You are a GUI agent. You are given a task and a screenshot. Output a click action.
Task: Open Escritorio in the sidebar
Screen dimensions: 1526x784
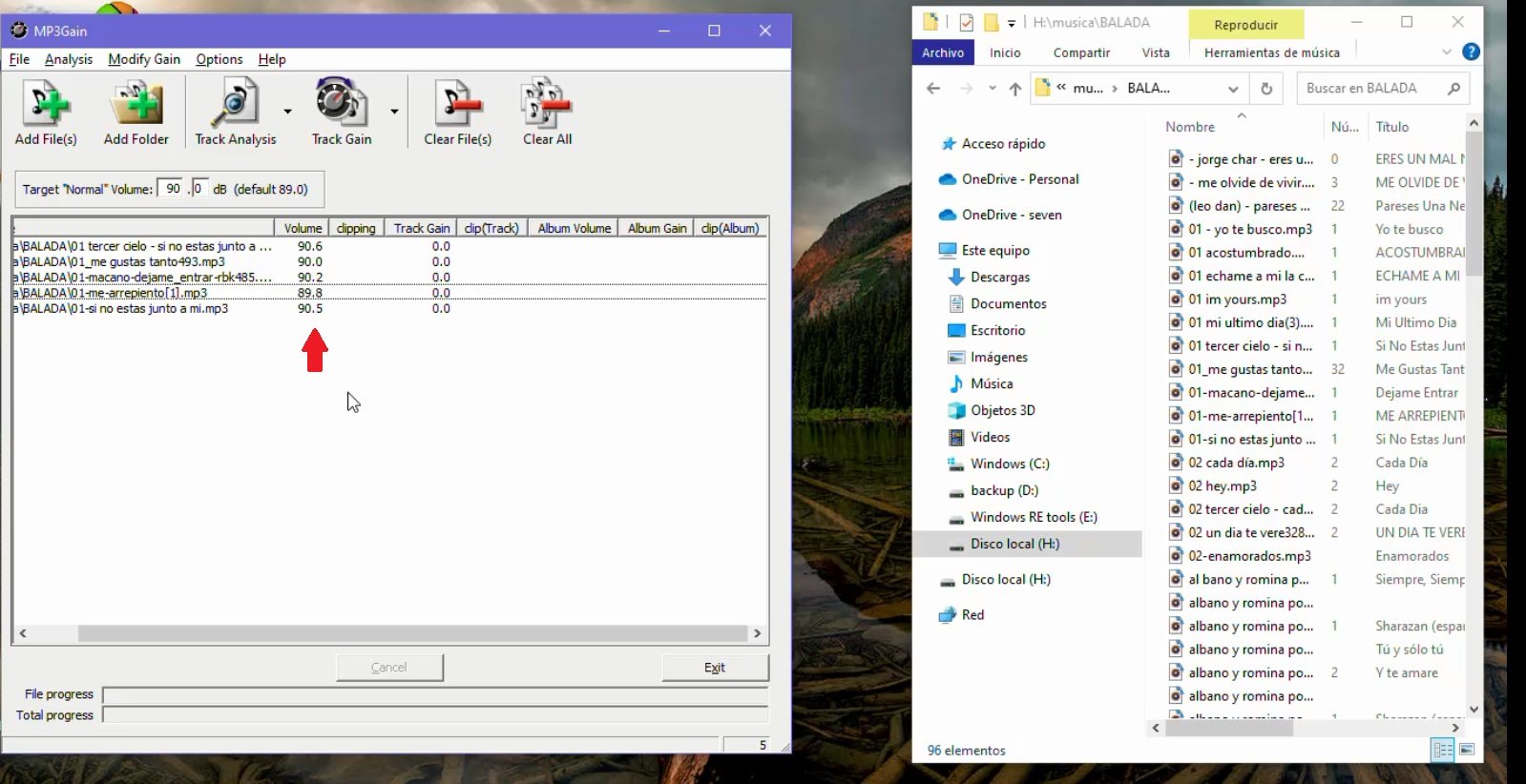coord(997,330)
